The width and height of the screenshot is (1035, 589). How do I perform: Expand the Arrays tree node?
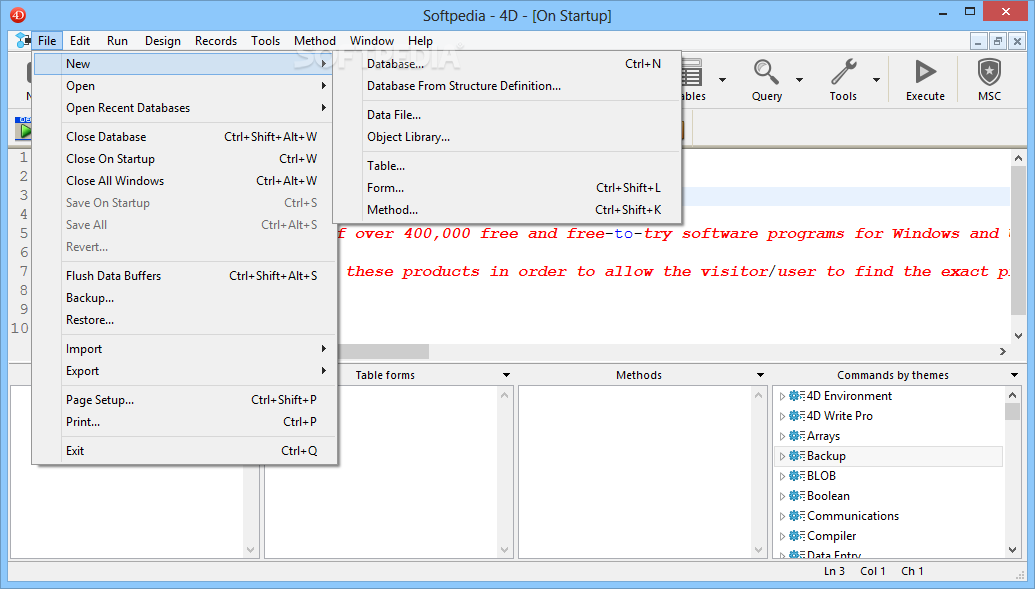pos(782,436)
